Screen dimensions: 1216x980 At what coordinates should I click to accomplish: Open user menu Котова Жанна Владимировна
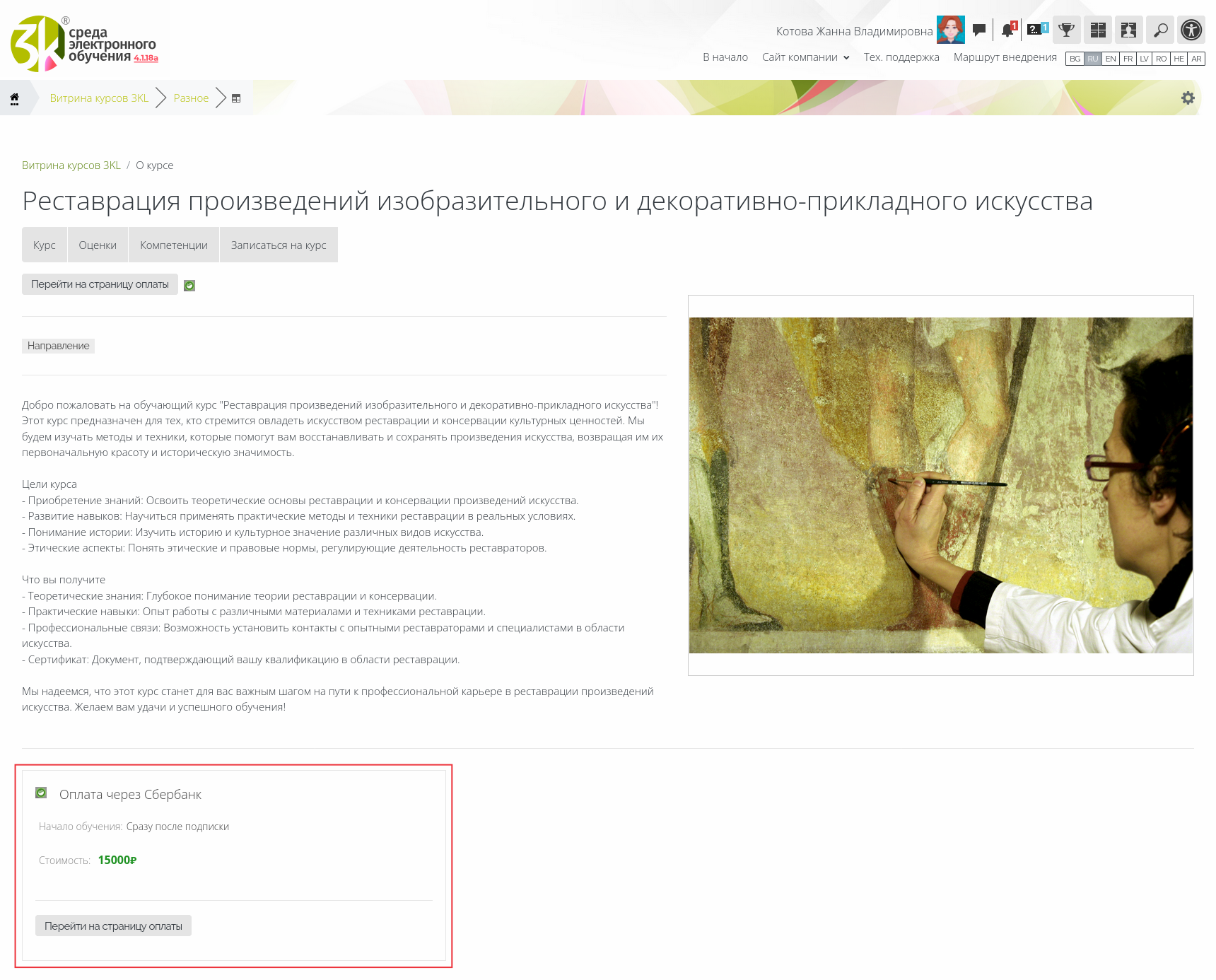tap(854, 31)
